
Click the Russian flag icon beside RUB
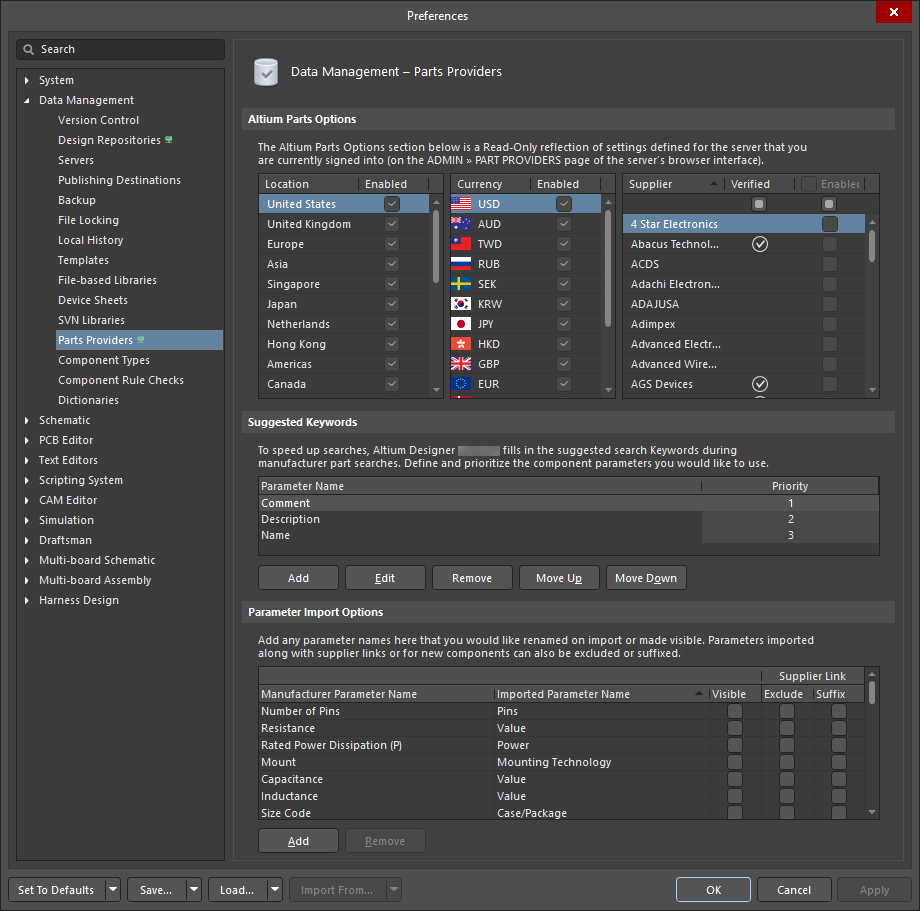460,264
